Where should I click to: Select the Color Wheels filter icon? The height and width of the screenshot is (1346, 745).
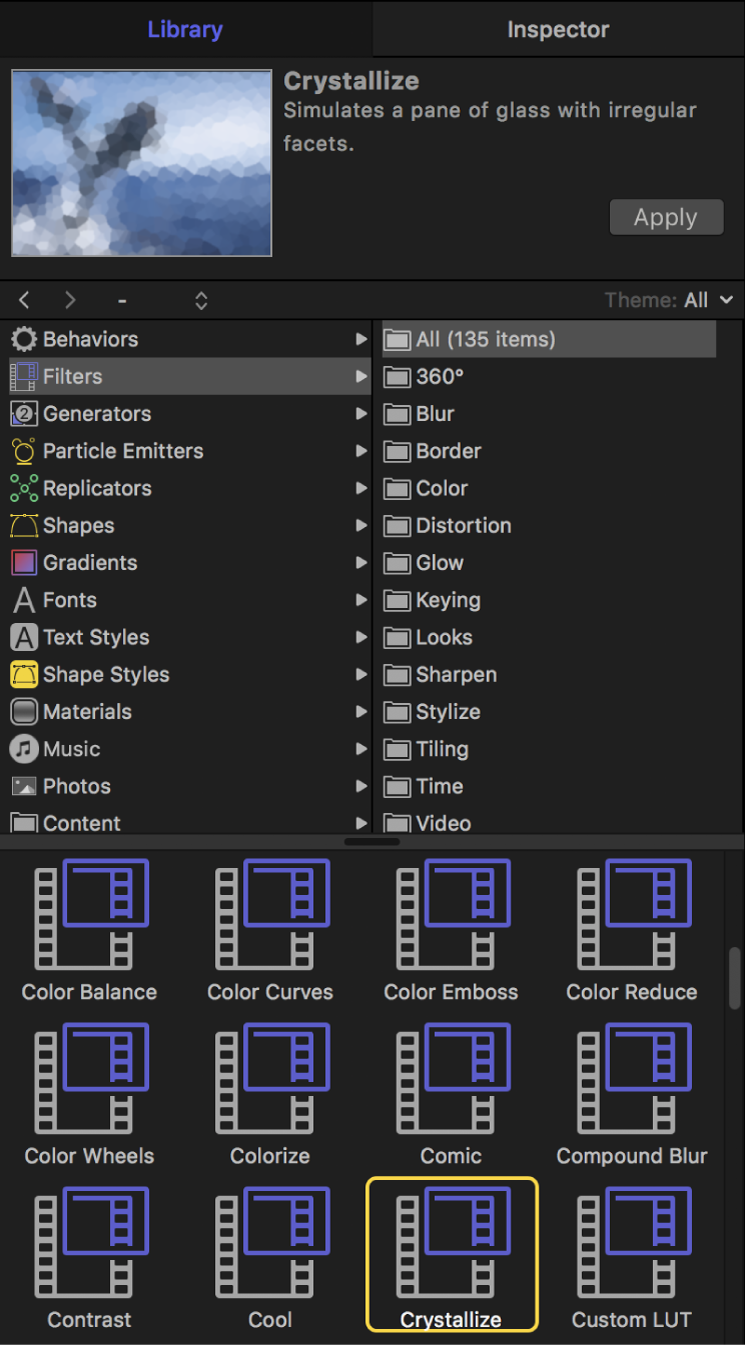[90, 1078]
